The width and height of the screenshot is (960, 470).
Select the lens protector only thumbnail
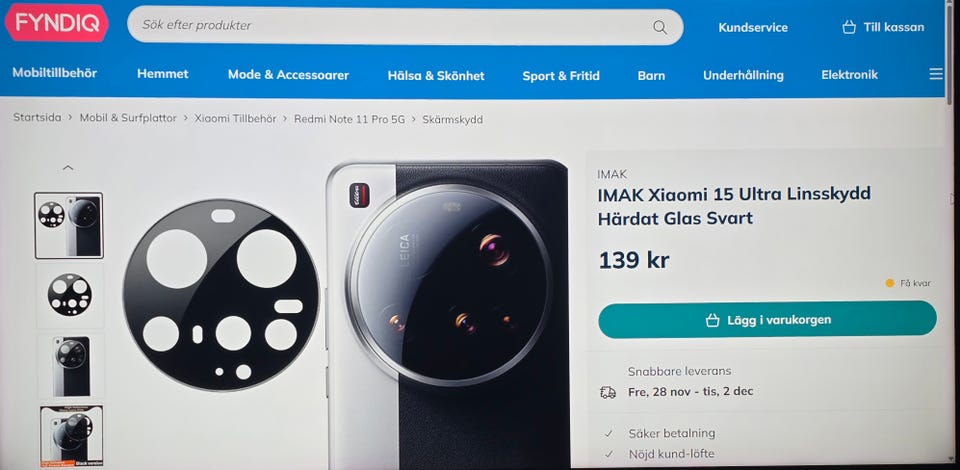click(69, 295)
